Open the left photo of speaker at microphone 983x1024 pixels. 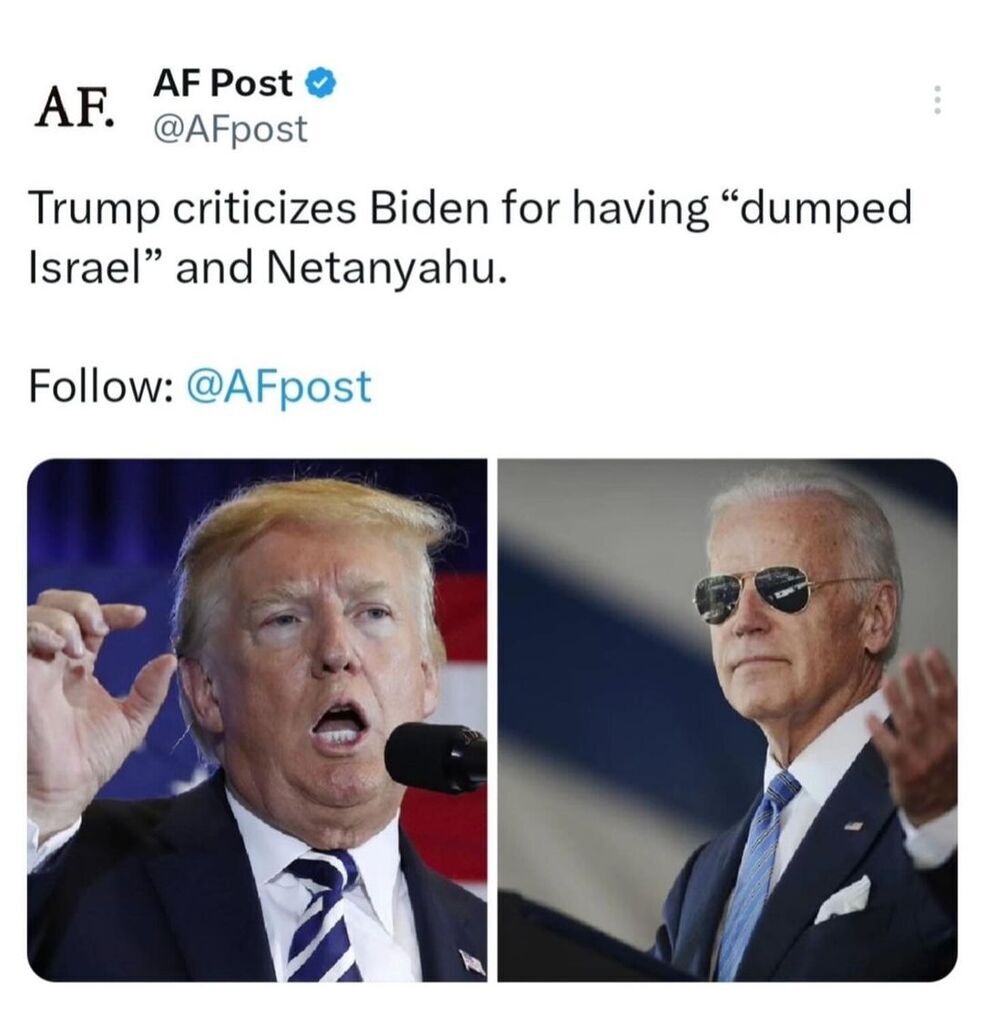(257, 720)
